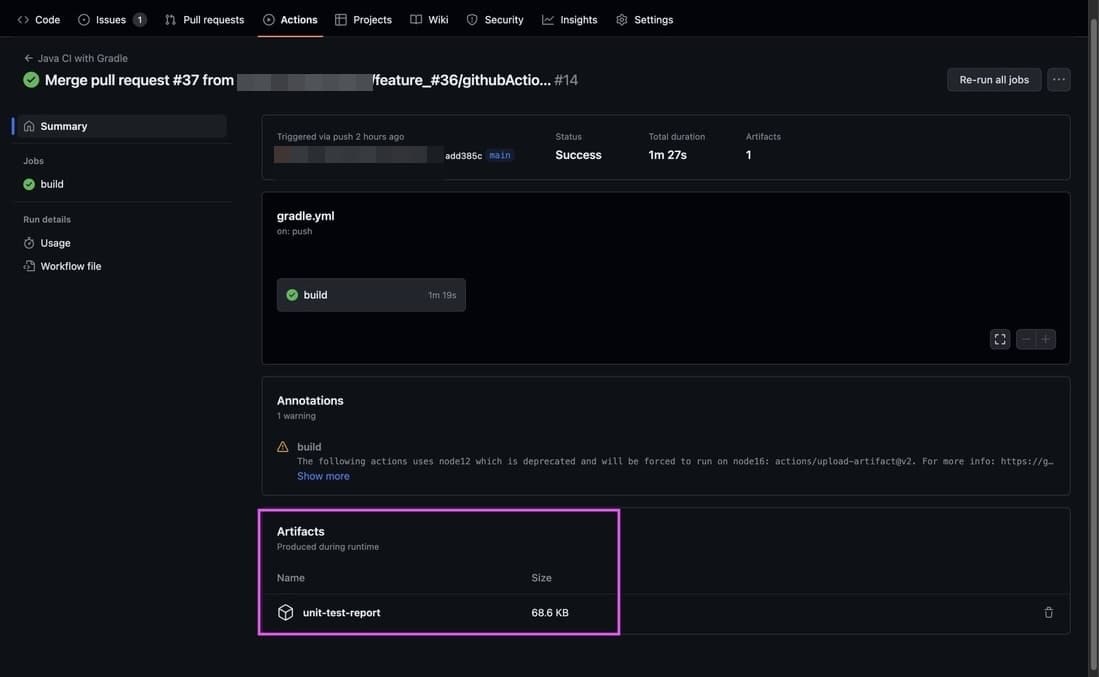
Task: Click Re-run all jobs button
Action: coord(994,80)
